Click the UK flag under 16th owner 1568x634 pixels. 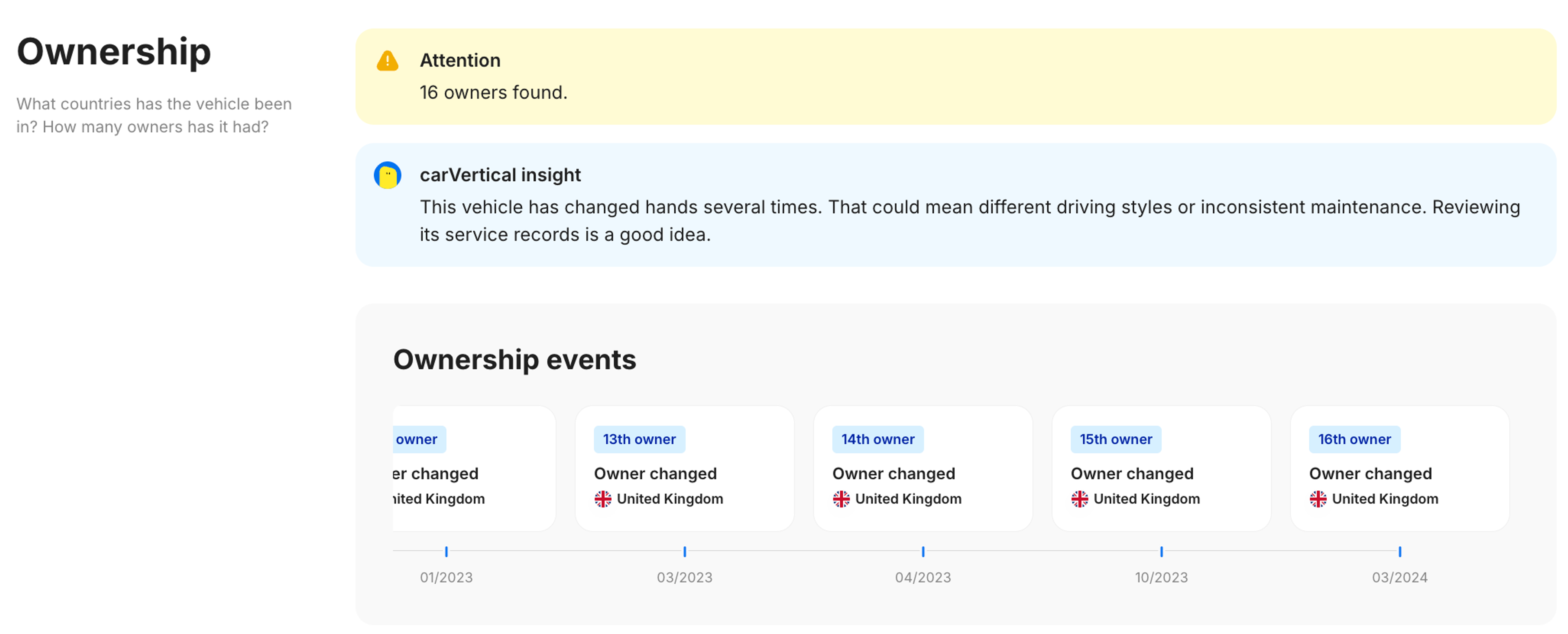1318,499
